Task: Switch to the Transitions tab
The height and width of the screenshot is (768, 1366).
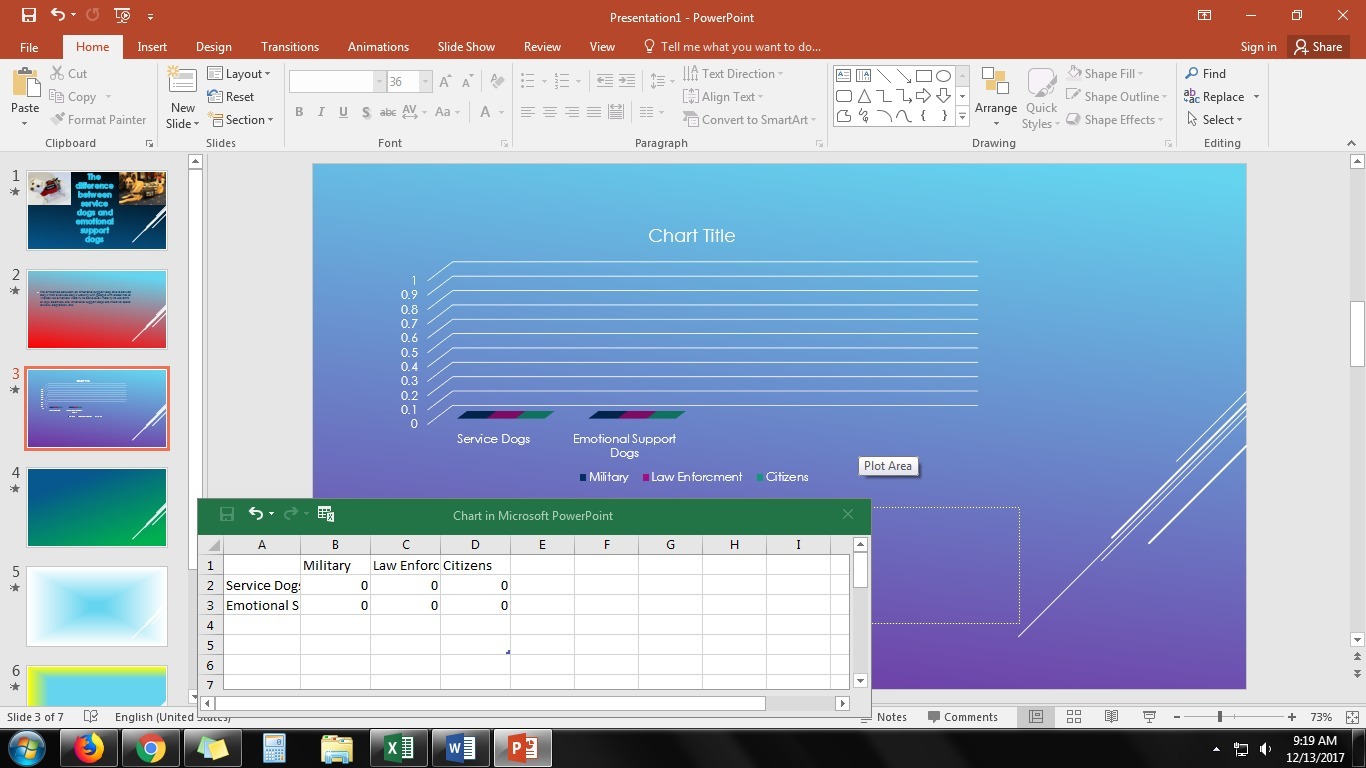Action: 290,47
